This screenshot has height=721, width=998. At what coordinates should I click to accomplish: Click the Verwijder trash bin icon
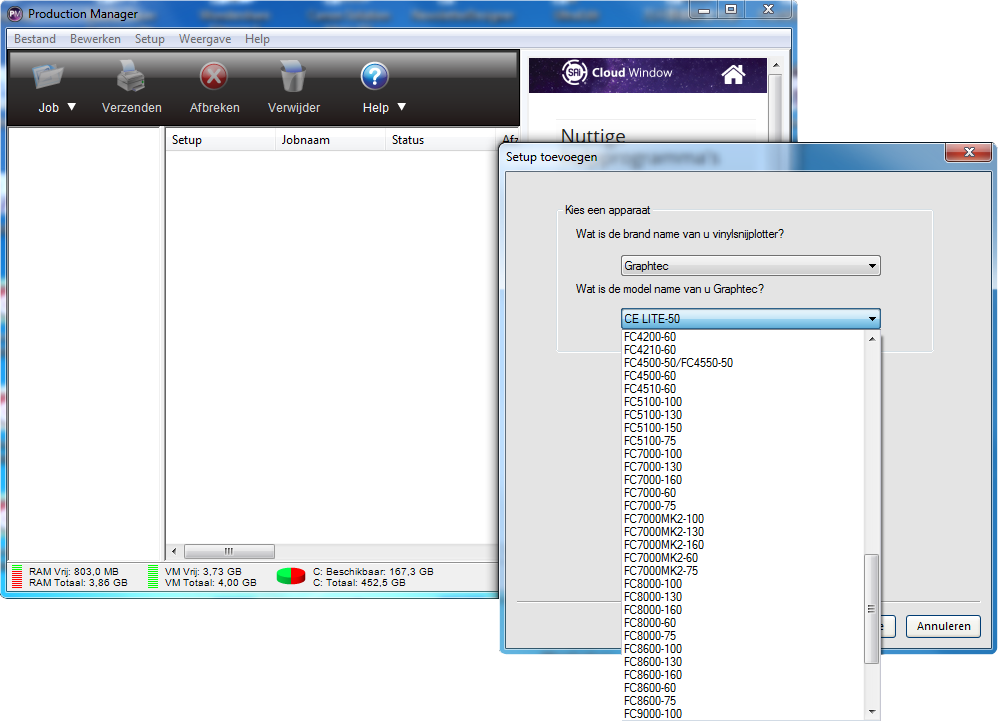(293, 76)
